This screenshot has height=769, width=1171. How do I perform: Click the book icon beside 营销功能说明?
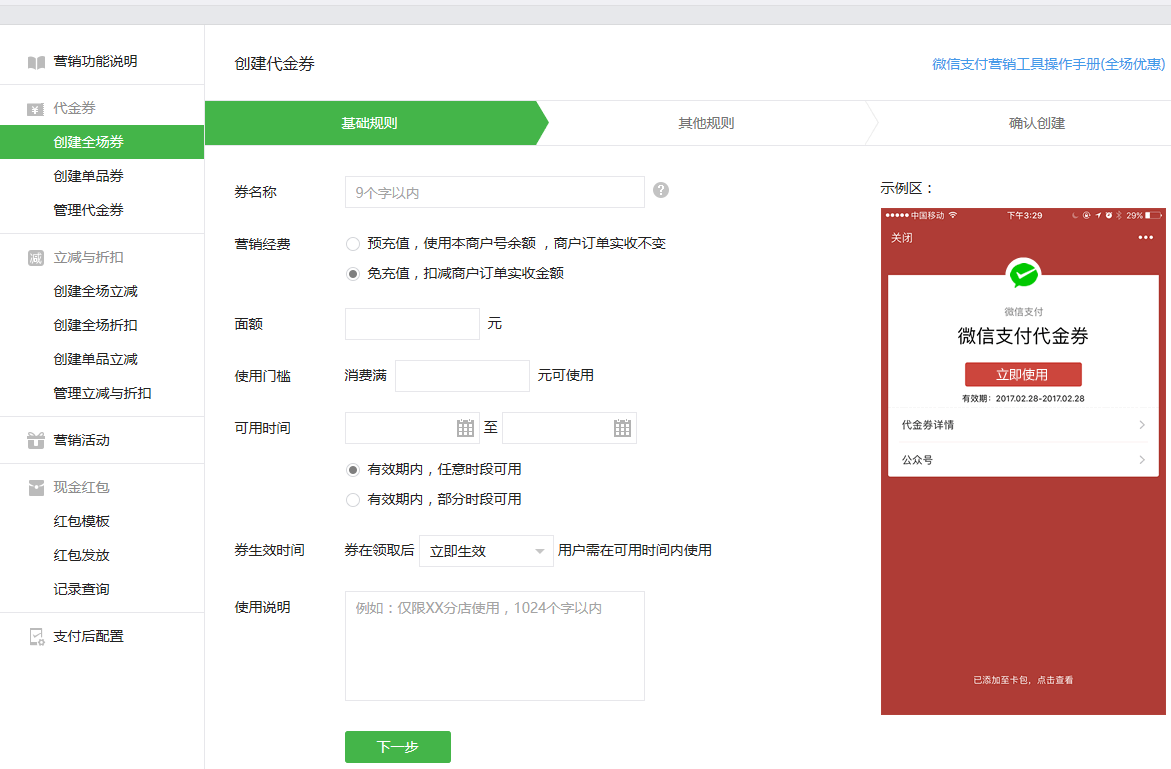(36, 62)
